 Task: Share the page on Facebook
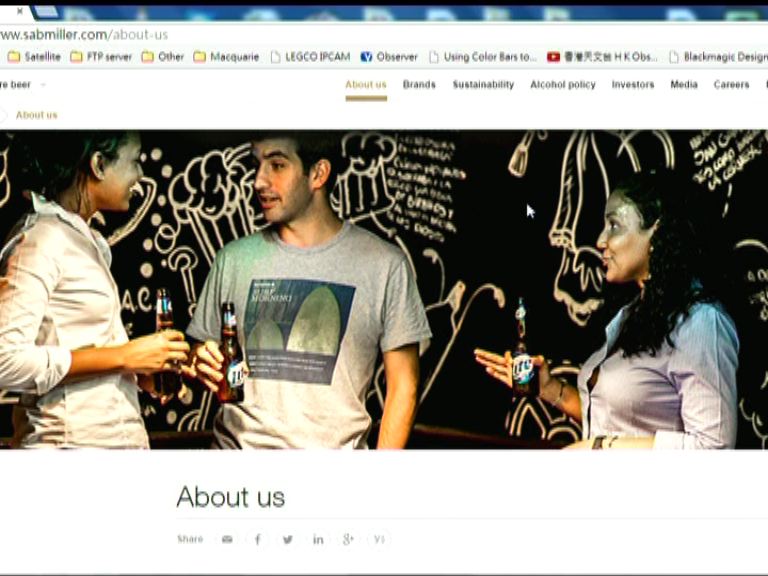pyautogui.click(x=257, y=540)
